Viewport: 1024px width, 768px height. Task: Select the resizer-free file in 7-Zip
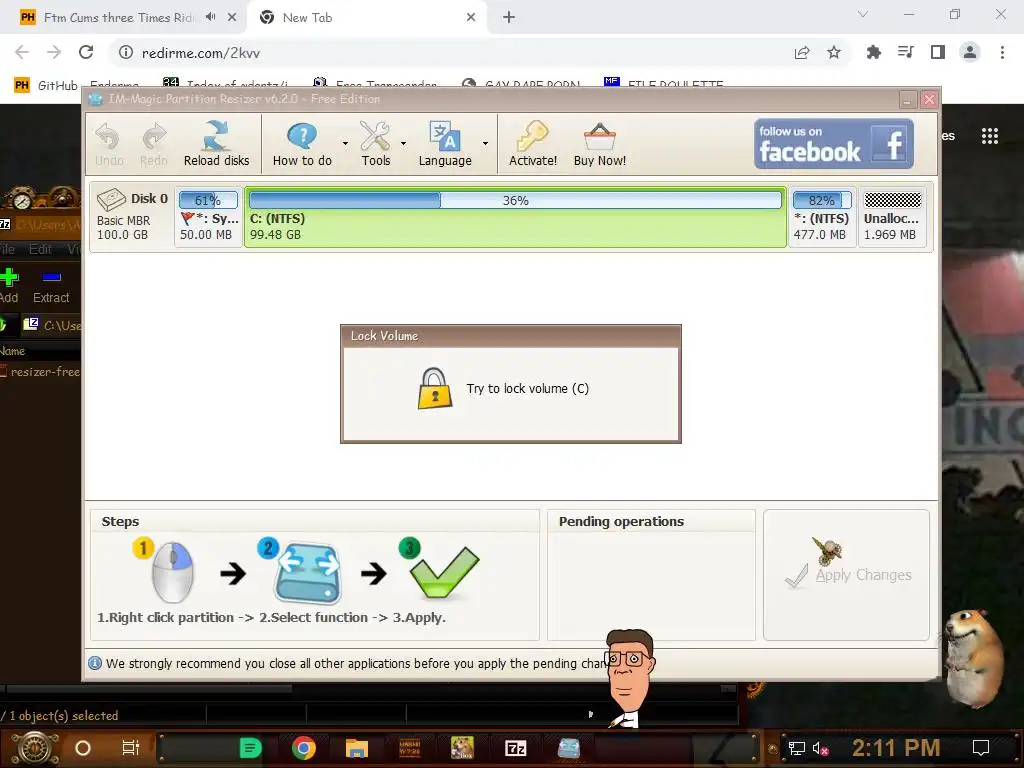(40, 372)
